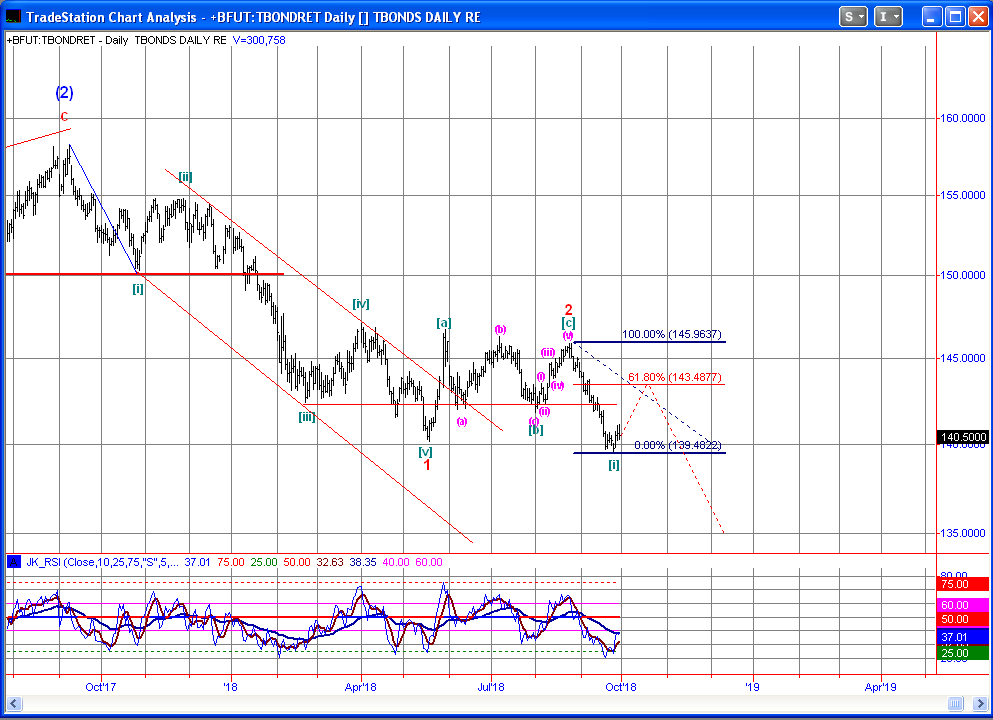
Task: Click the 140.5000 current price tag
Action: 963,437
